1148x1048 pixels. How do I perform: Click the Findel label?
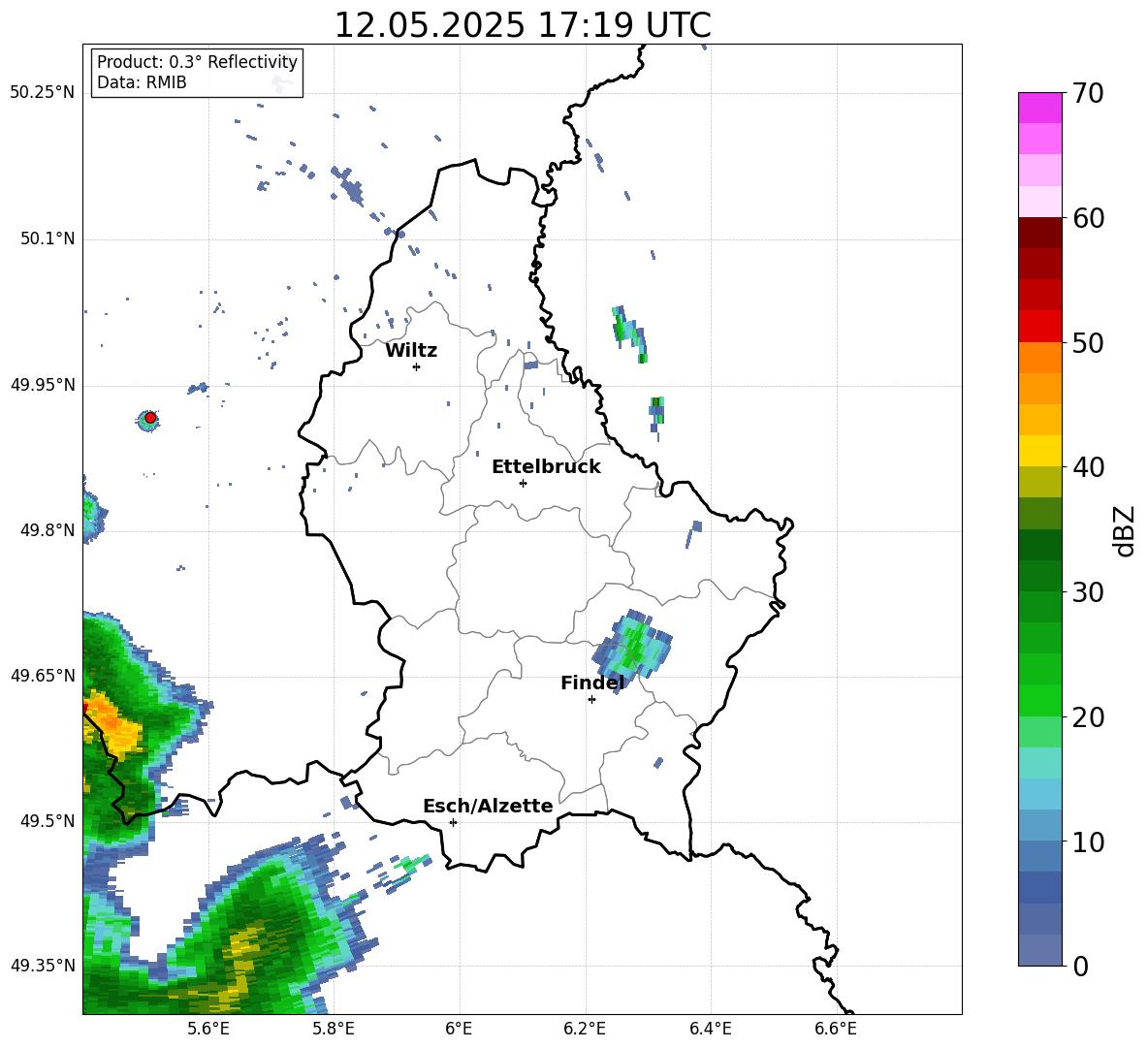click(592, 683)
